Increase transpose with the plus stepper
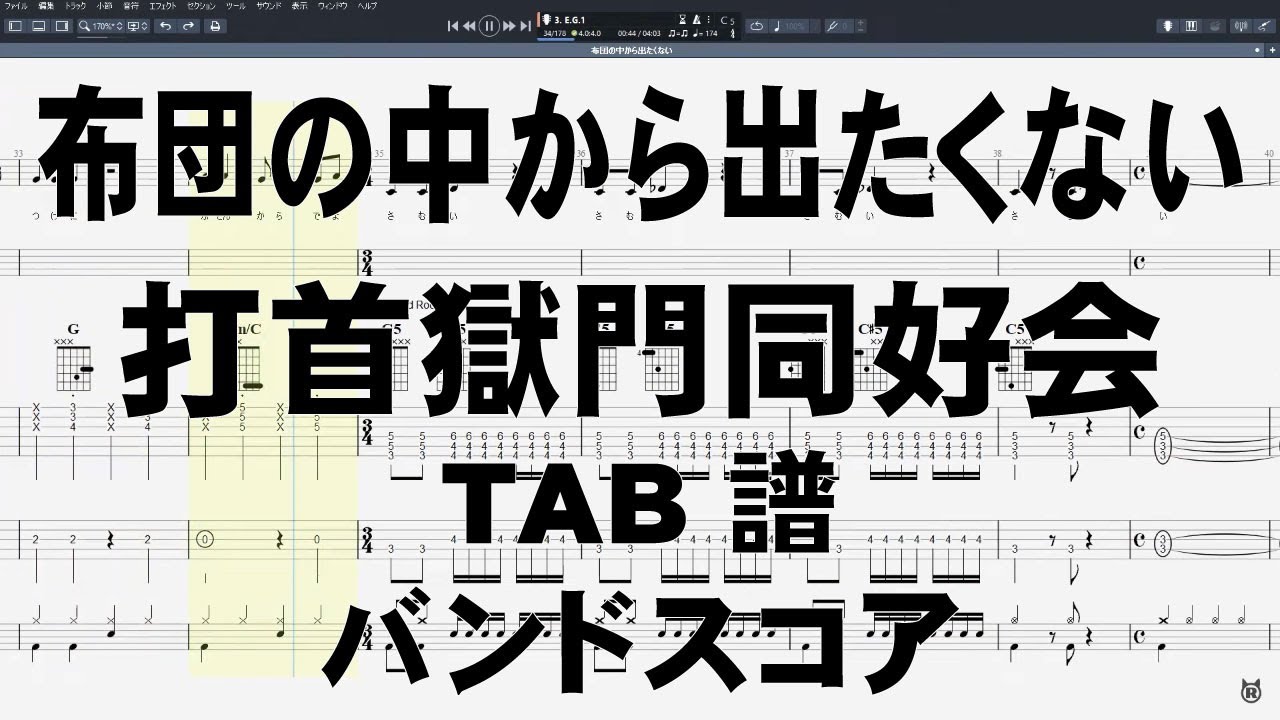 point(862,23)
